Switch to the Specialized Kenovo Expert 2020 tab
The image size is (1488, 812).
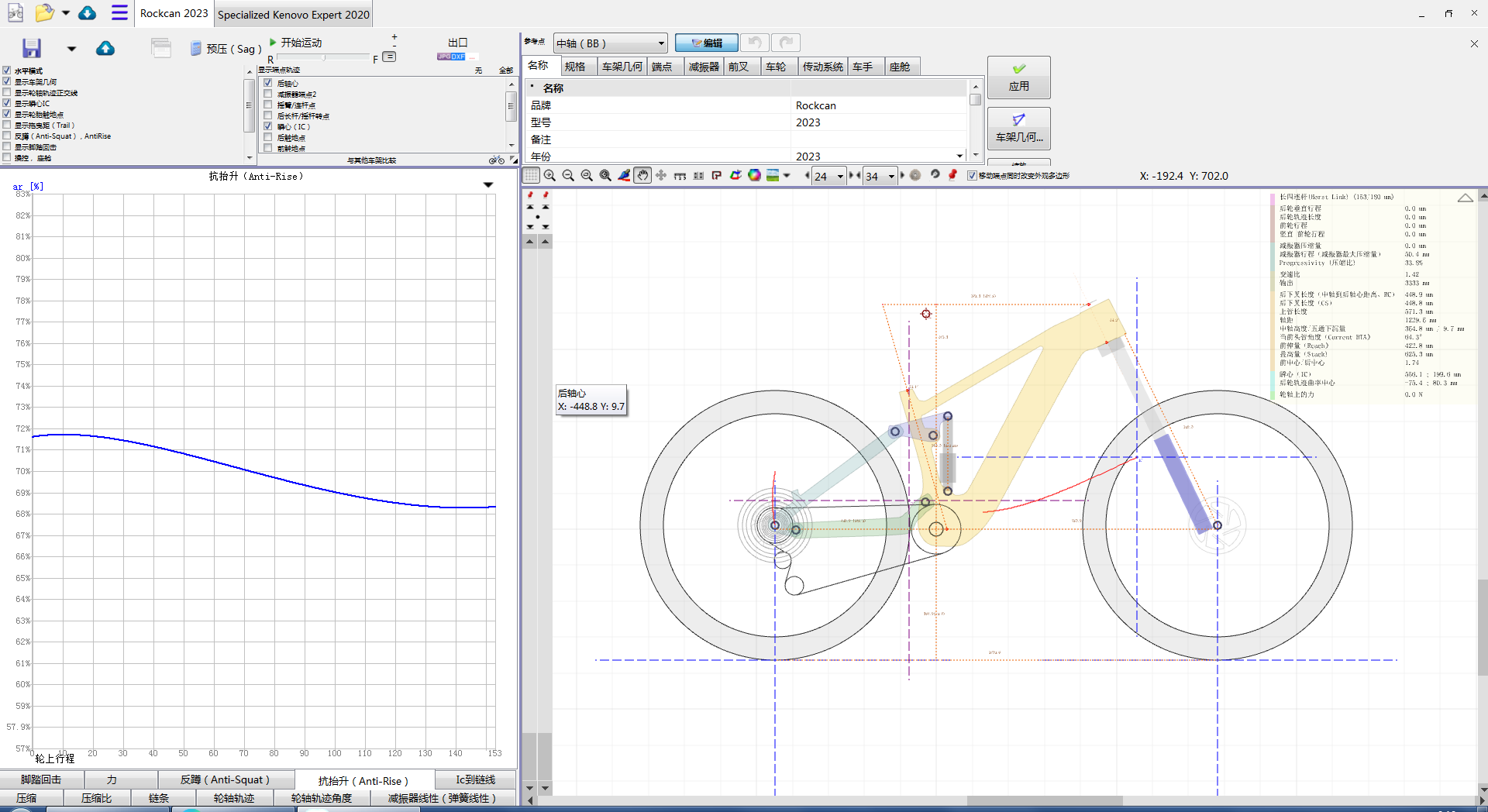[293, 14]
